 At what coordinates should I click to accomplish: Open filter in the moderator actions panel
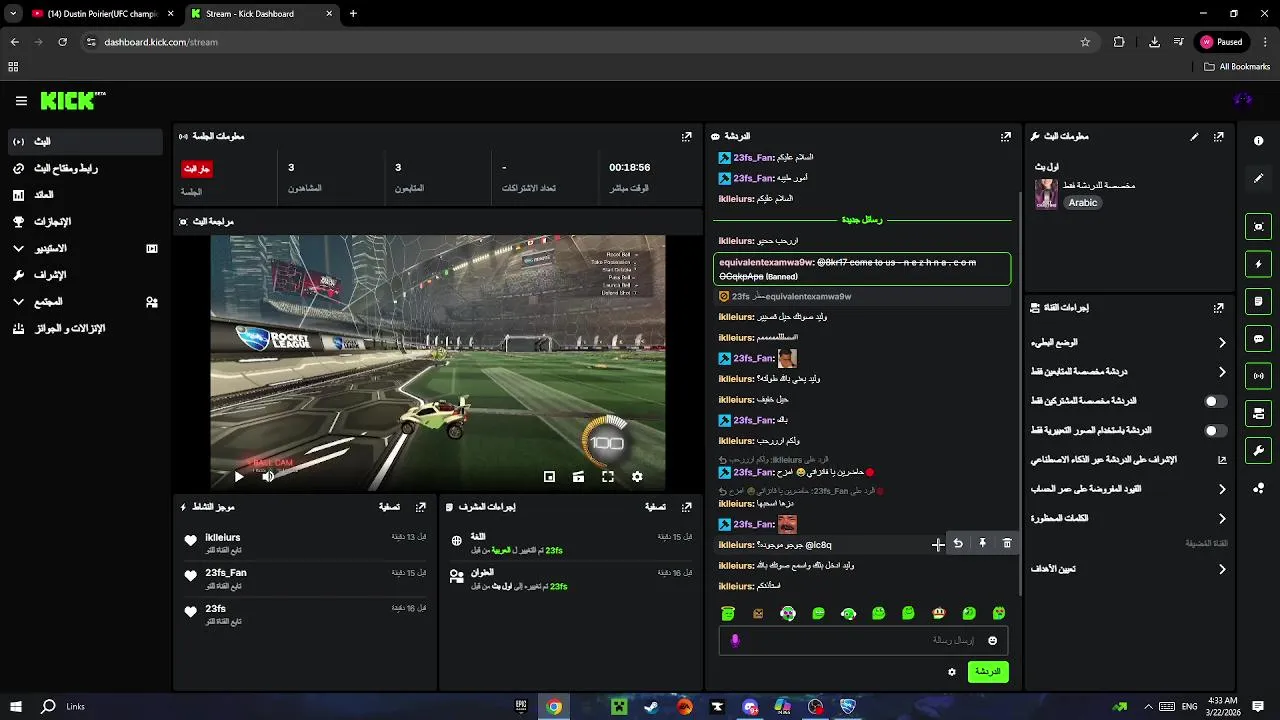[655, 508]
